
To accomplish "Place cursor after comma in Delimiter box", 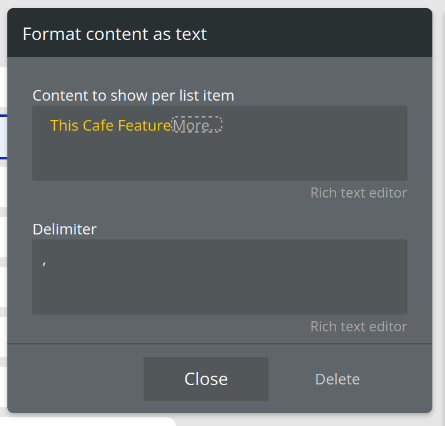I will 47,264.
